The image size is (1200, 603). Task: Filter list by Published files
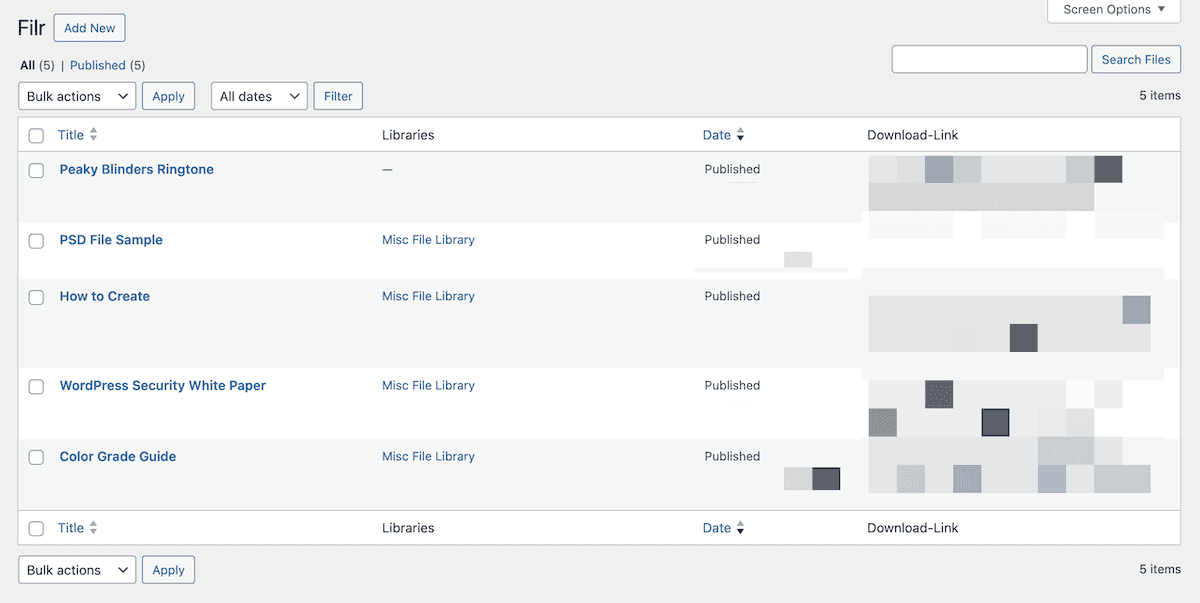[x=97, y=65]
